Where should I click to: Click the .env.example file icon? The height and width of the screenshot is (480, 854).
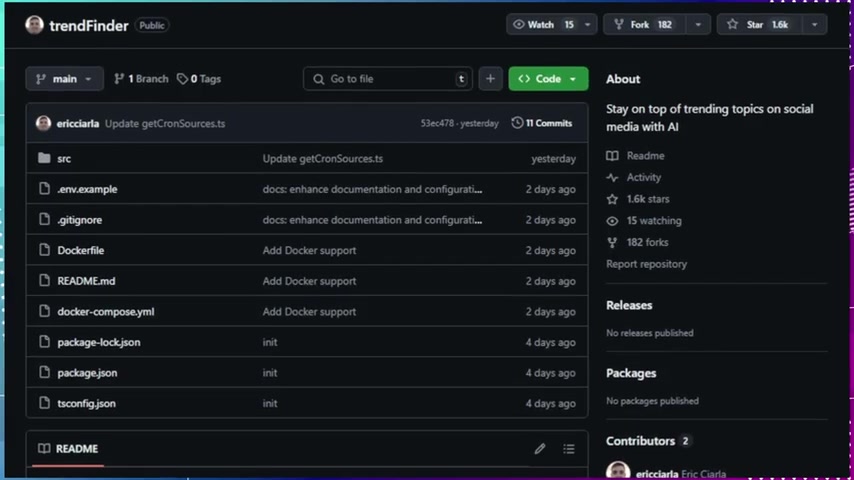pos(44,189)
